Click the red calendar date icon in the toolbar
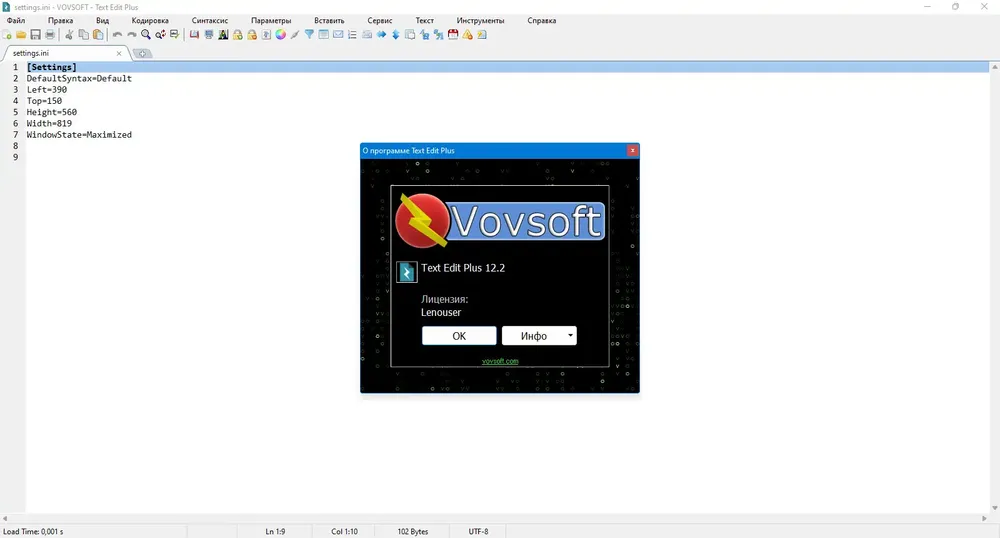The width and height of the screenshot is (1000, 538). click(453, 34)
